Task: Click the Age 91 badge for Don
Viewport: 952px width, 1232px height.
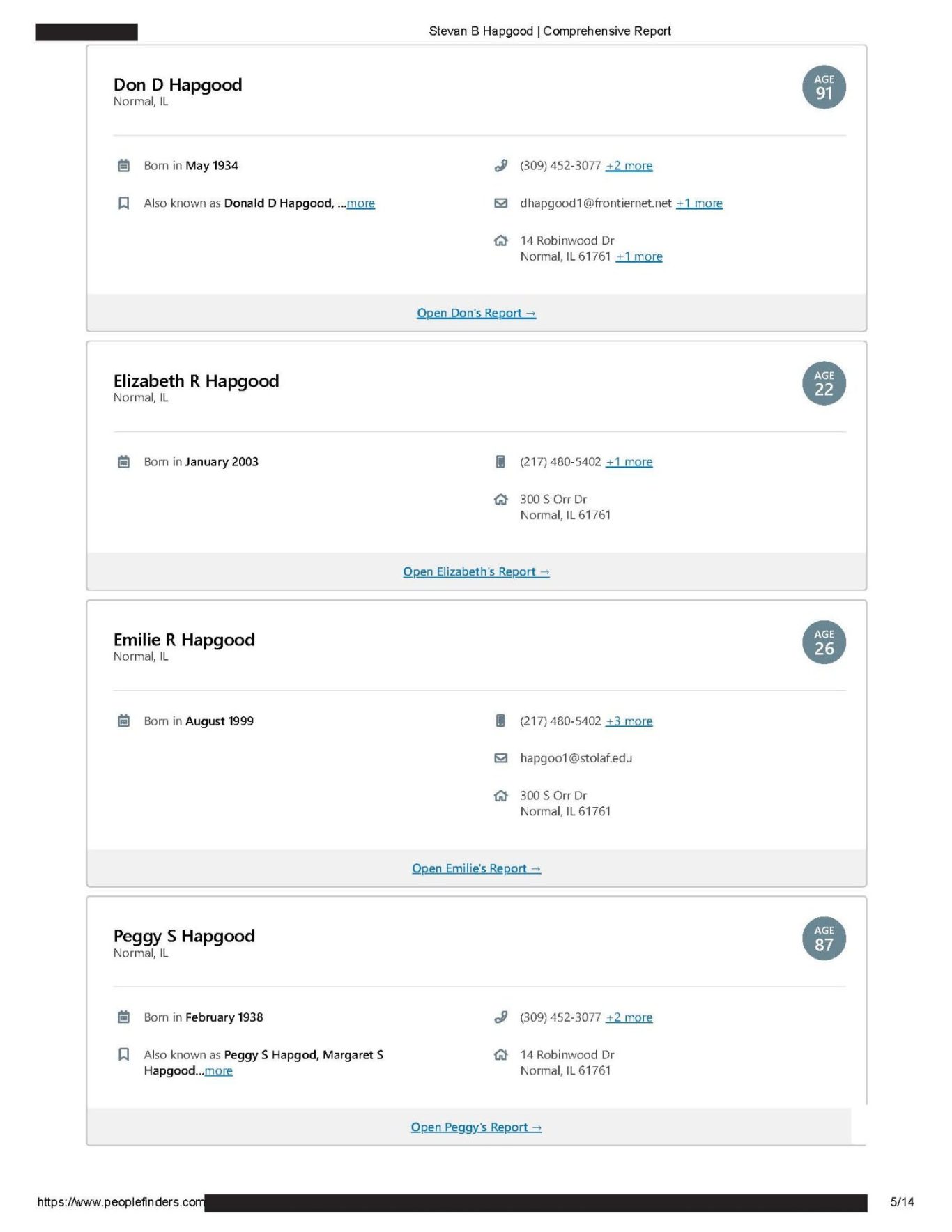Action: (824, 88)
